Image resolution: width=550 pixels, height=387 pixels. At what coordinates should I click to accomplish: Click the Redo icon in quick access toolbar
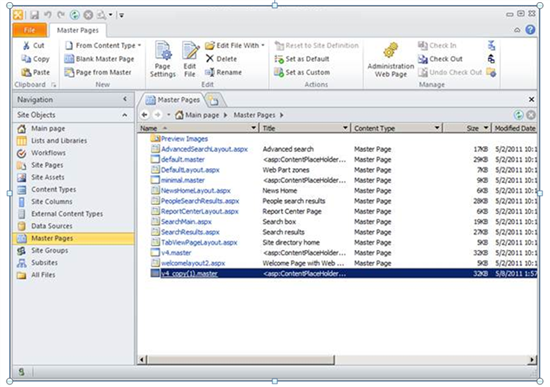tap(61, 15)
